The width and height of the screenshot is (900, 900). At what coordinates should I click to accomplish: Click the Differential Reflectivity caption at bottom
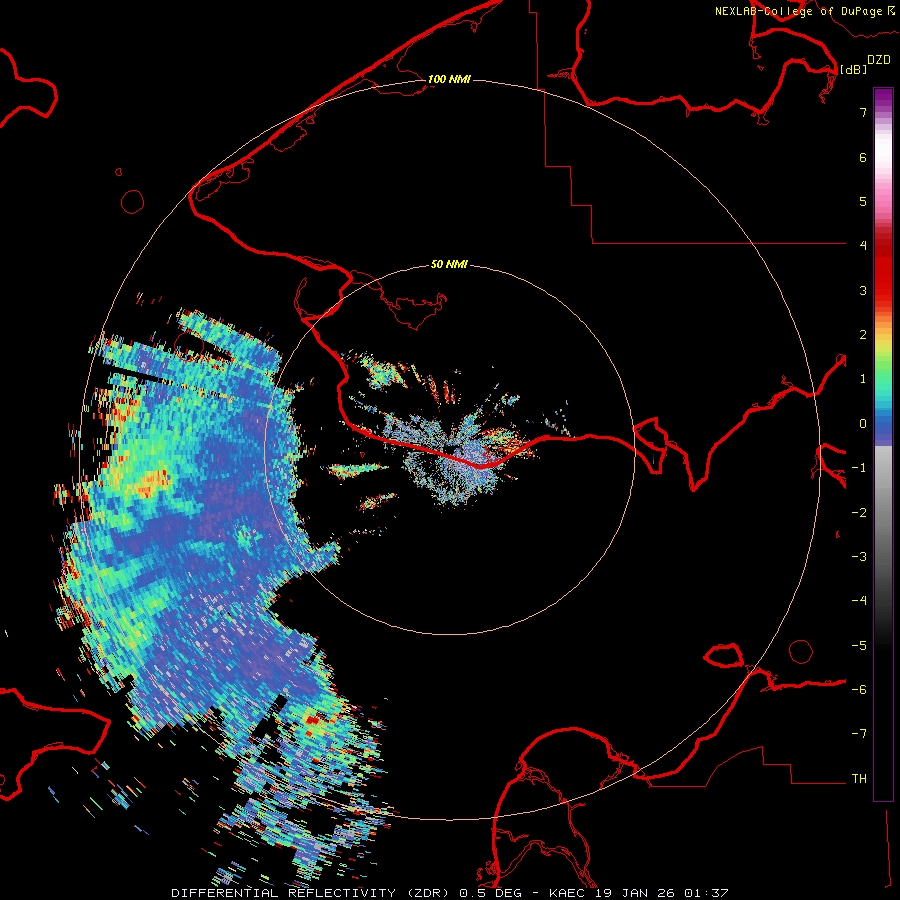(x=450, y=893)
